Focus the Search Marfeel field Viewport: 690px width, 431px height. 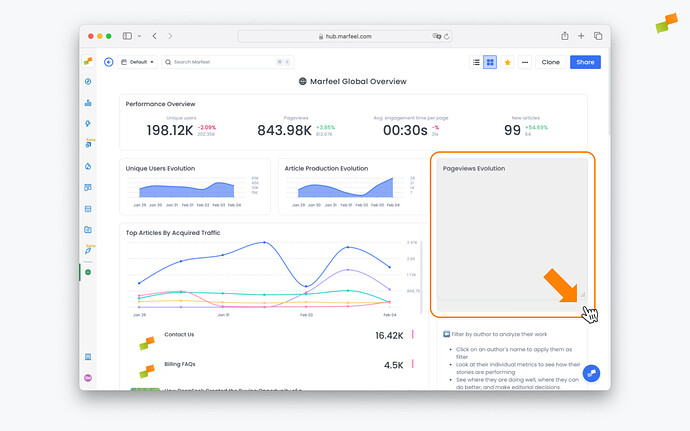point(228,62)
